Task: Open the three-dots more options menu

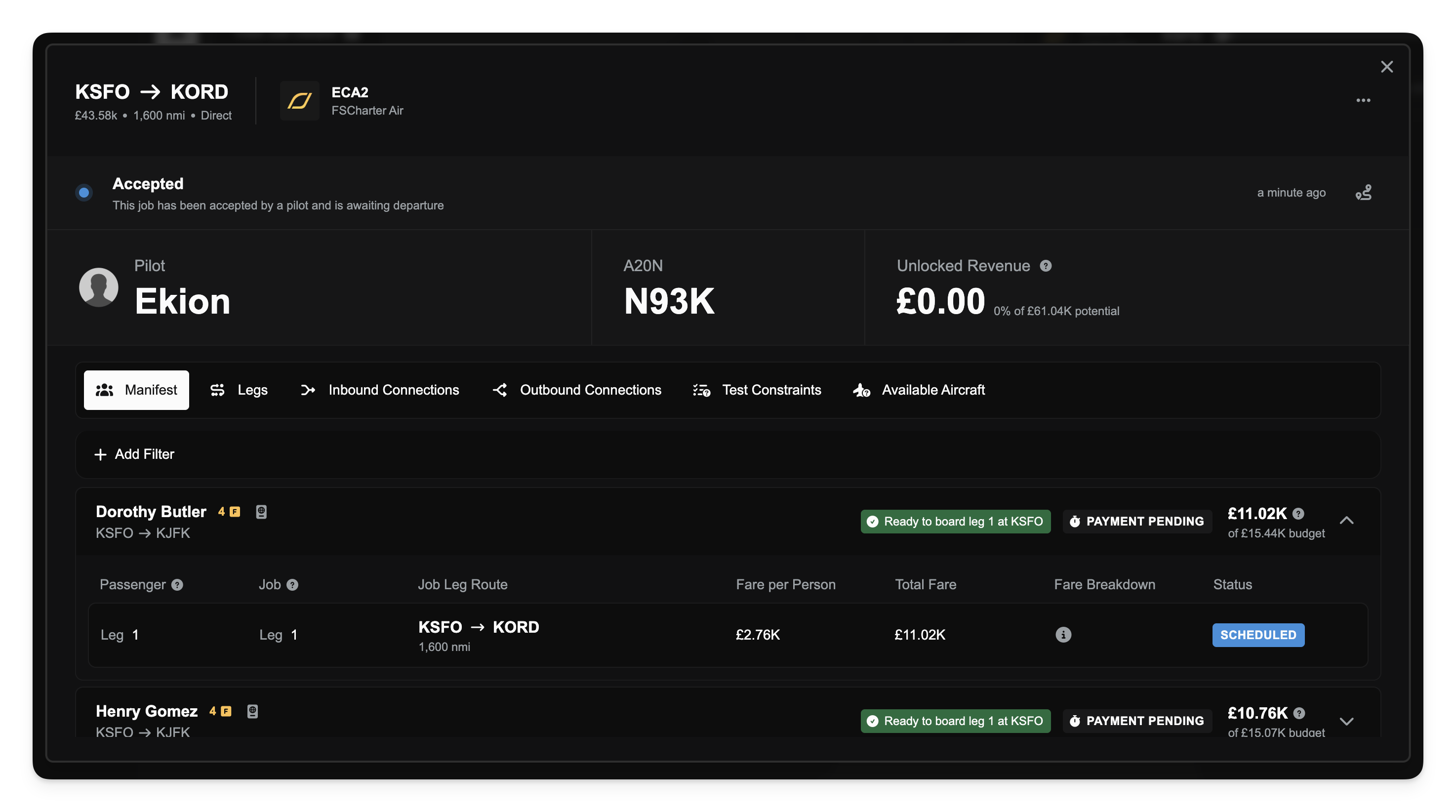Action: [1363, 101]
